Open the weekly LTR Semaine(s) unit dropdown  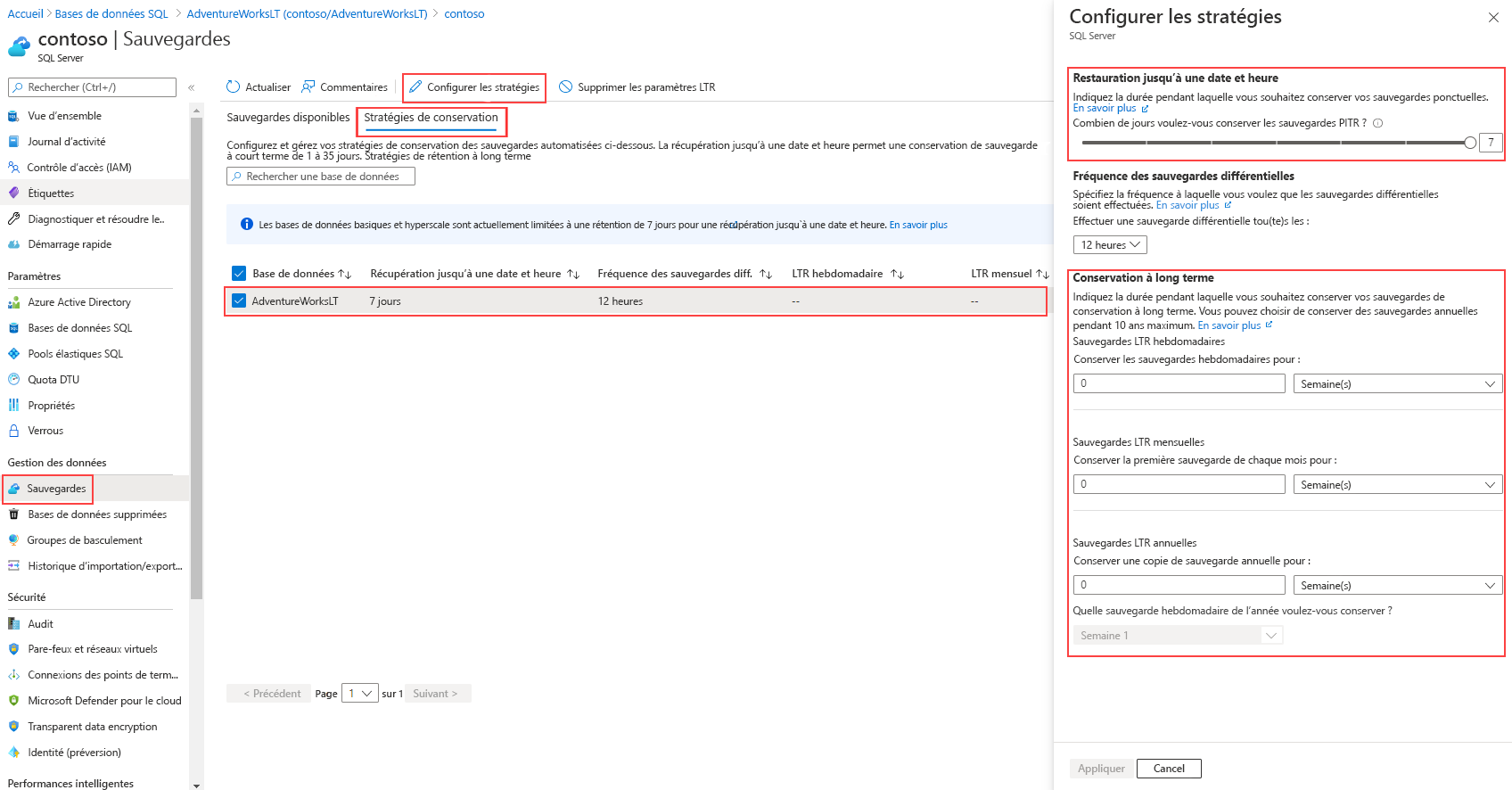[x=1398, y=384]
